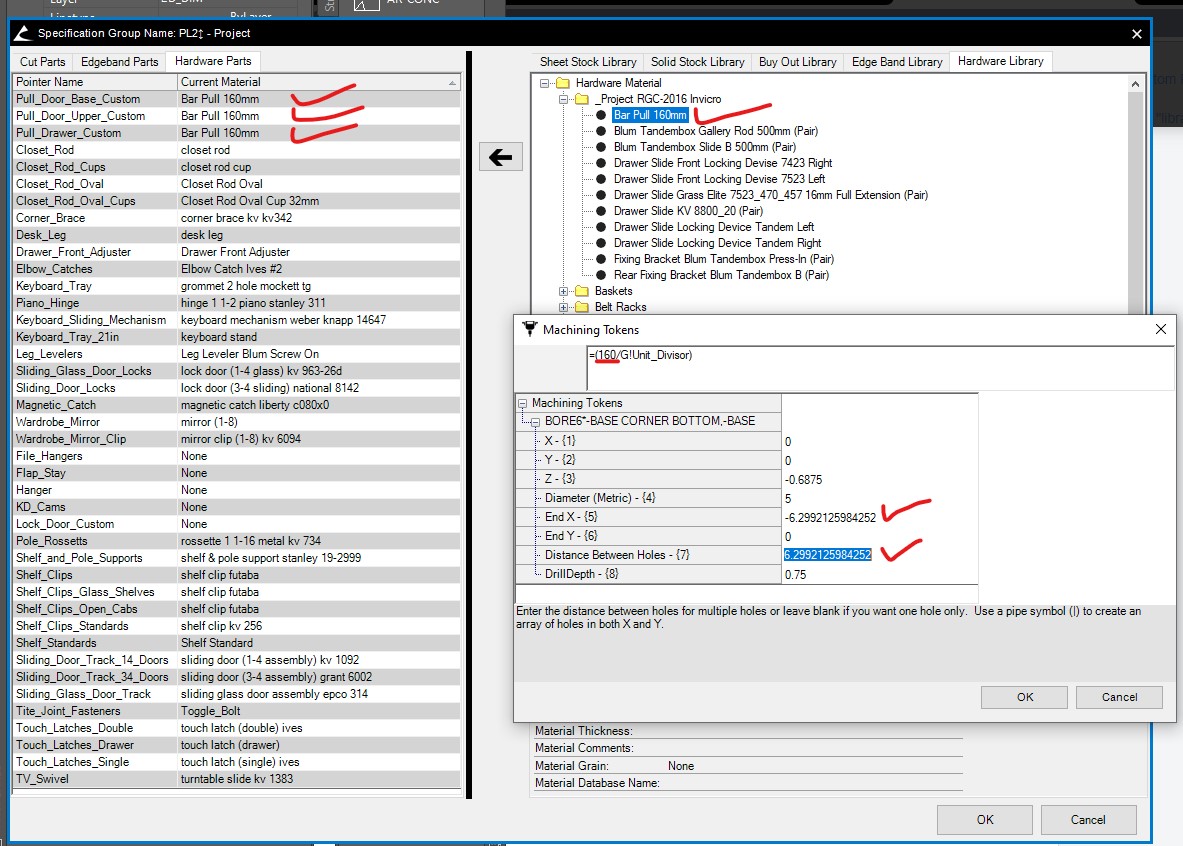The height and width of the screenshot is (846, 1183).
Task: Click the Specification Group window title icon
Action: pos(23,33)
